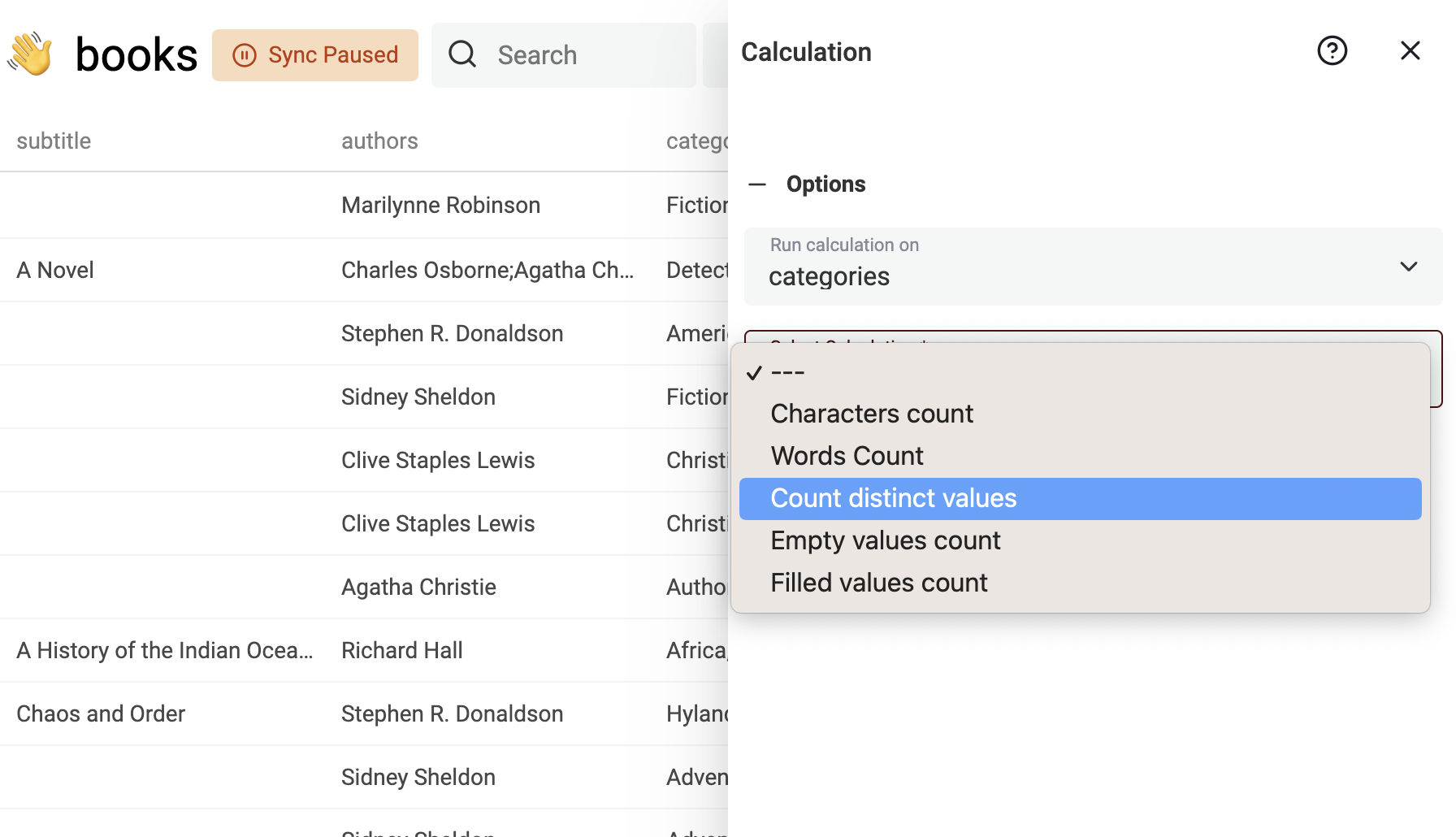This screenshot has height=837, width=1456.
Task: Select Characters count option
Action: coord(872,414)
